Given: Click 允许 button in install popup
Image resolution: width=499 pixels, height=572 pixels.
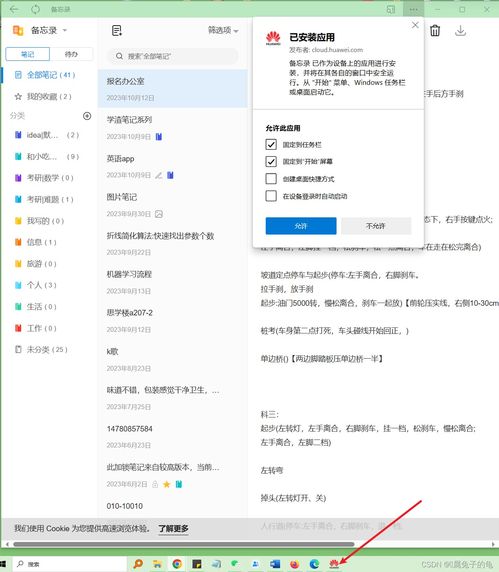Looking at the screenshot, I should click(301, 226).
